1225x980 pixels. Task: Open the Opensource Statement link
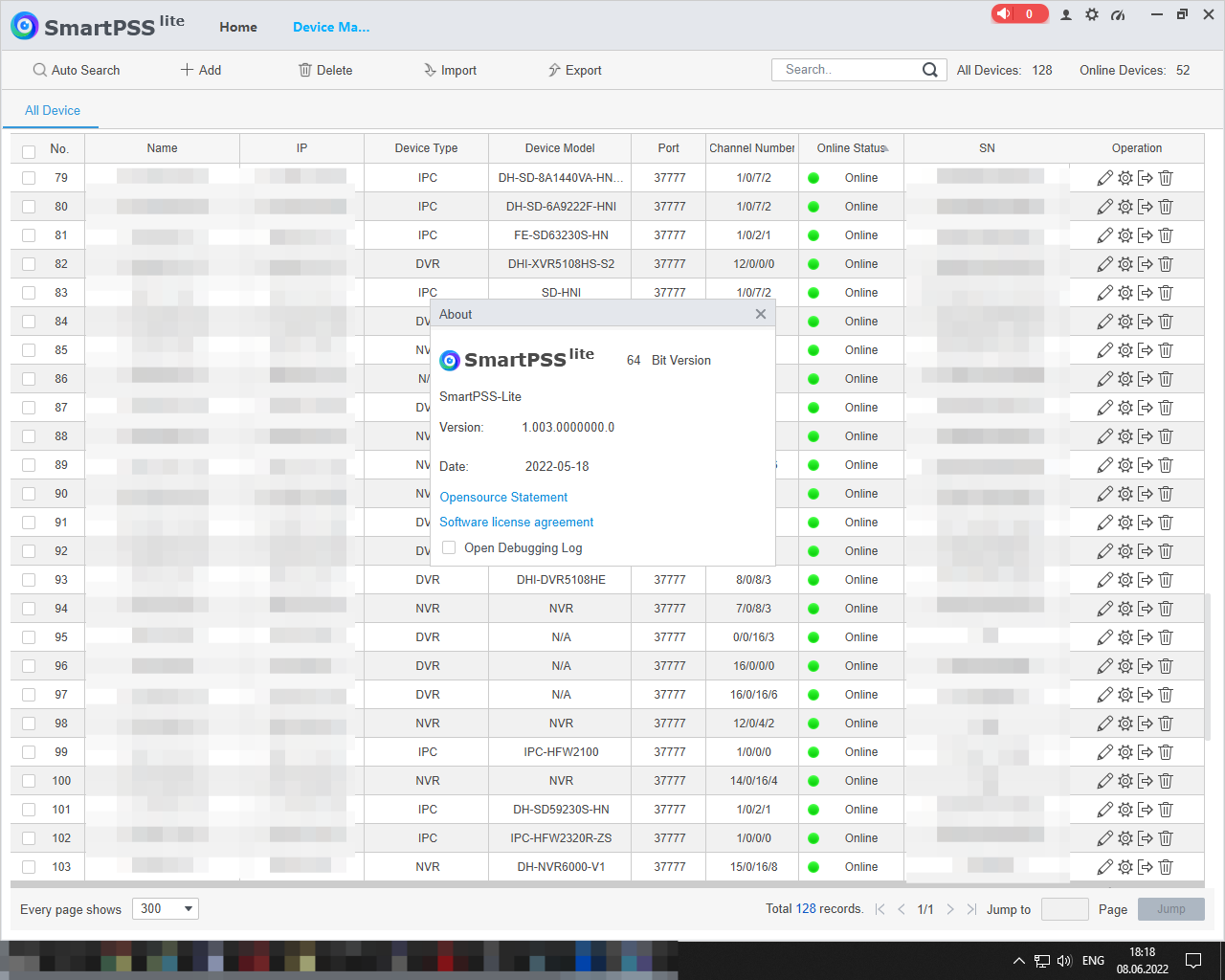[x=503, y=497]
